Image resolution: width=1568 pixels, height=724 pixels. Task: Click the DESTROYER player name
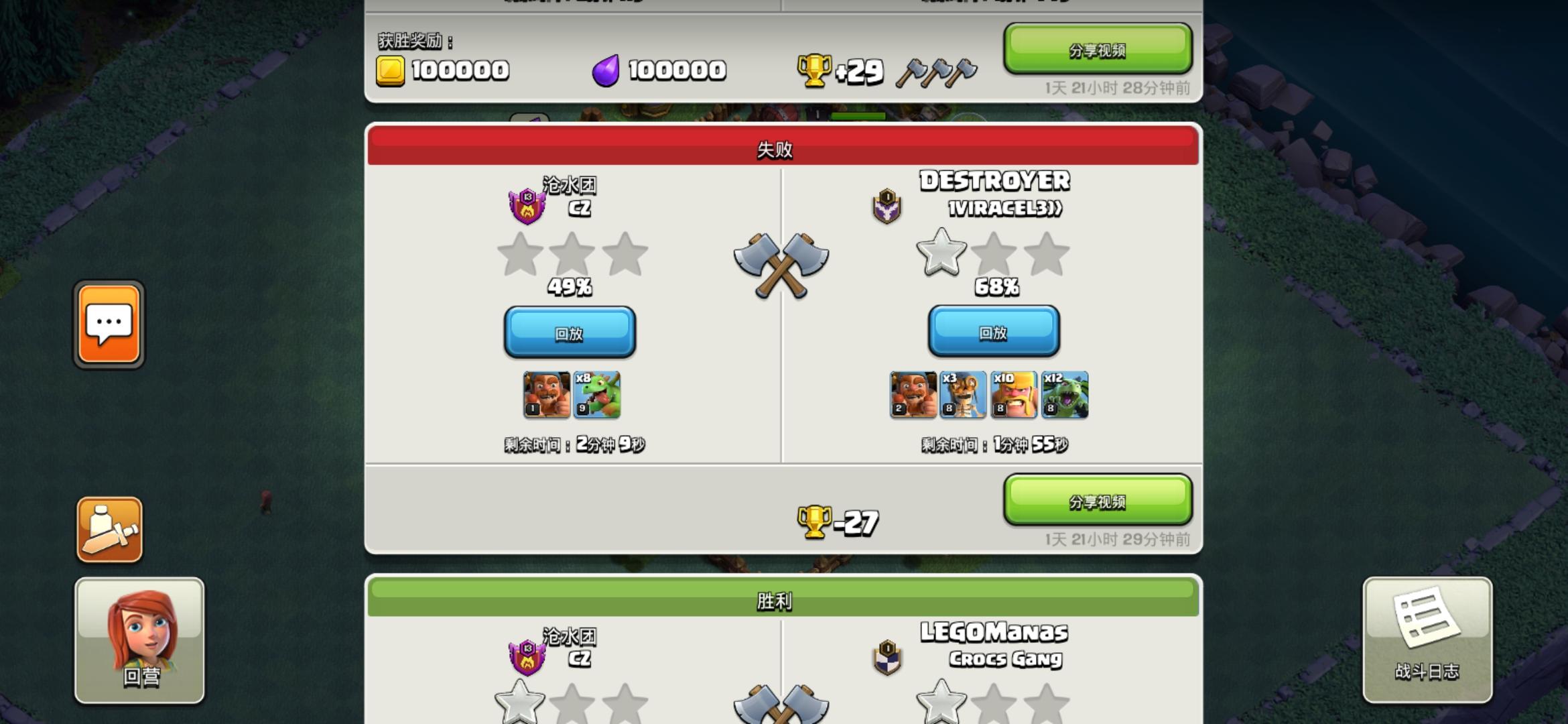[x=994, y=180]
